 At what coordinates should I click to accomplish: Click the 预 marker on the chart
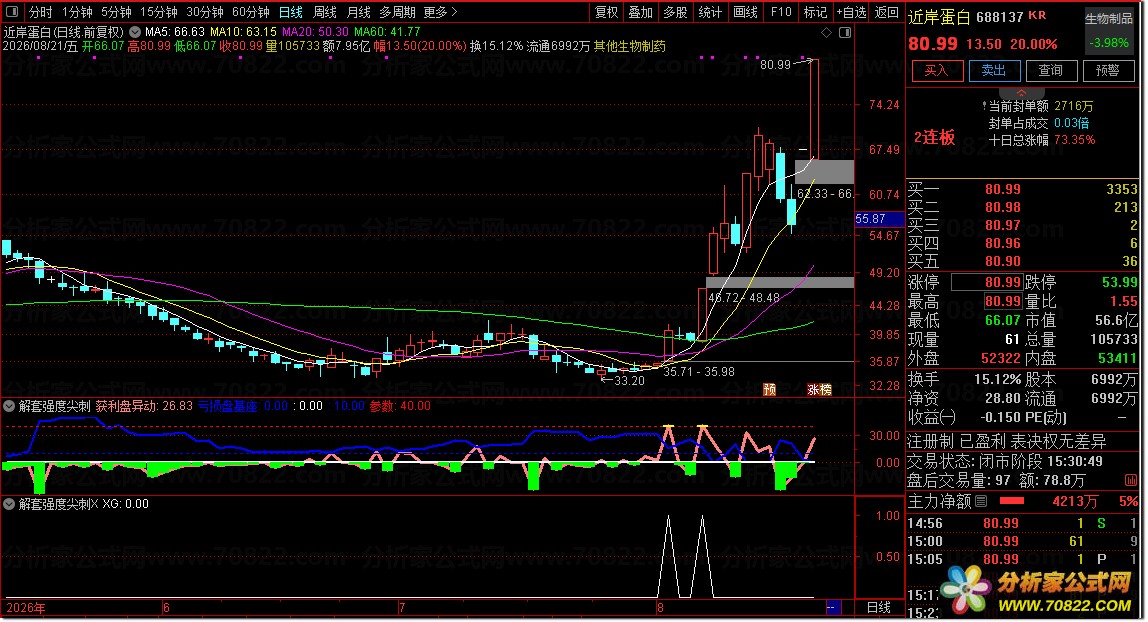pyautogui.click(x=769, y=389)
